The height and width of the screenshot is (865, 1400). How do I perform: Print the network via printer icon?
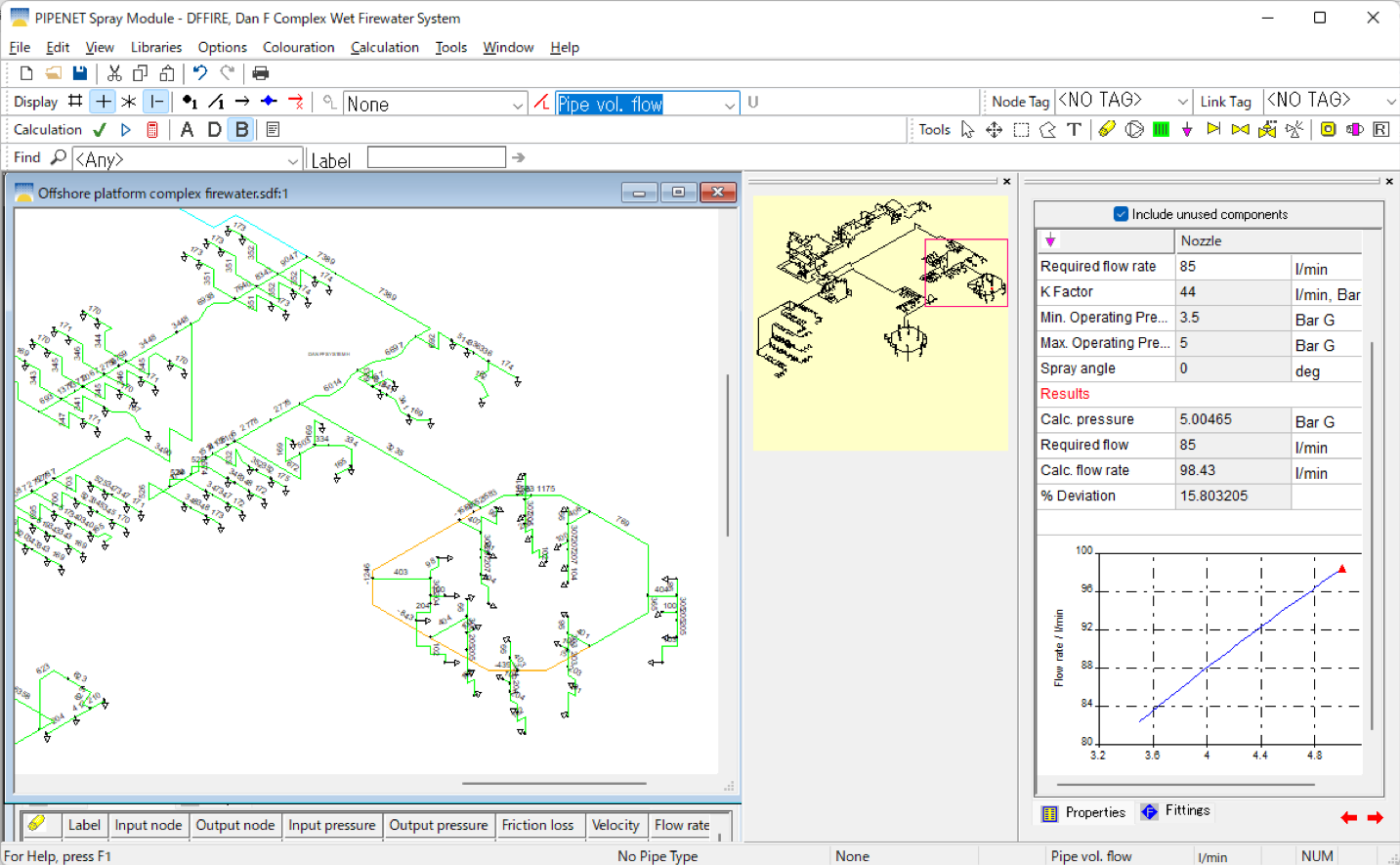(261, 73)
